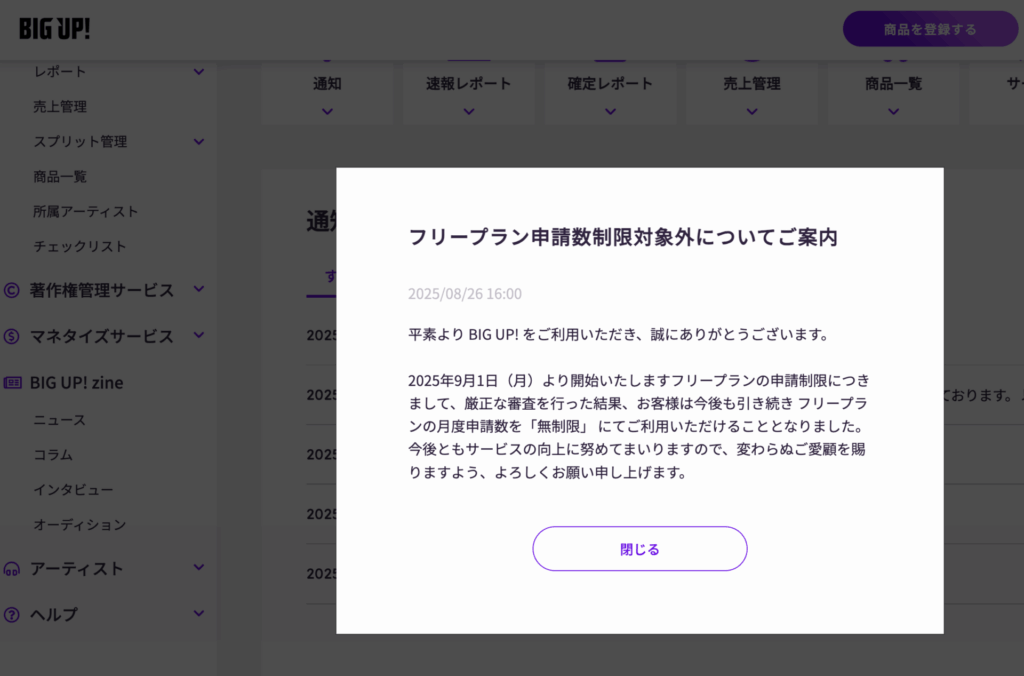Open インタビュー under BIG UP! zine
1024x676 pixels.
point(72,490)
